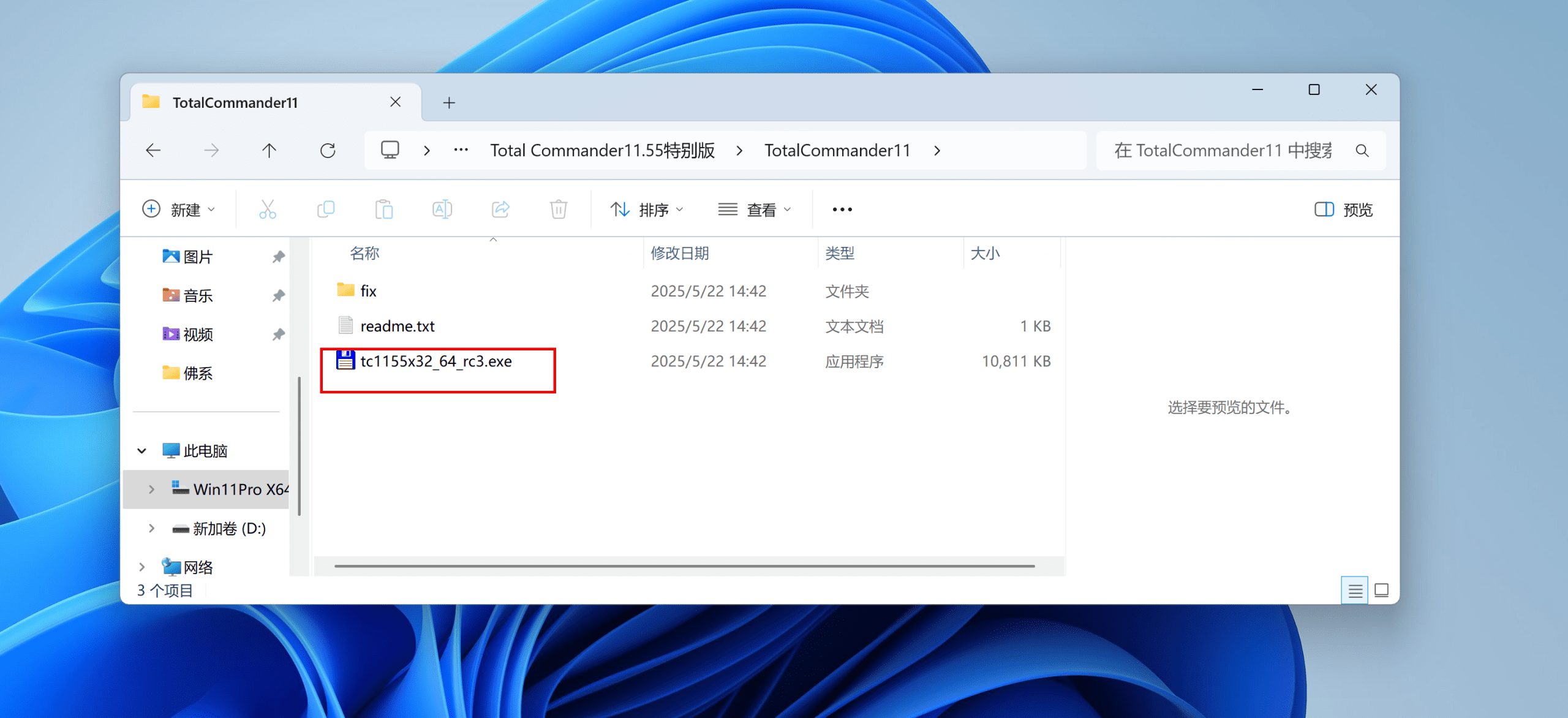Click the Delete trash can icon

(559, 210)
